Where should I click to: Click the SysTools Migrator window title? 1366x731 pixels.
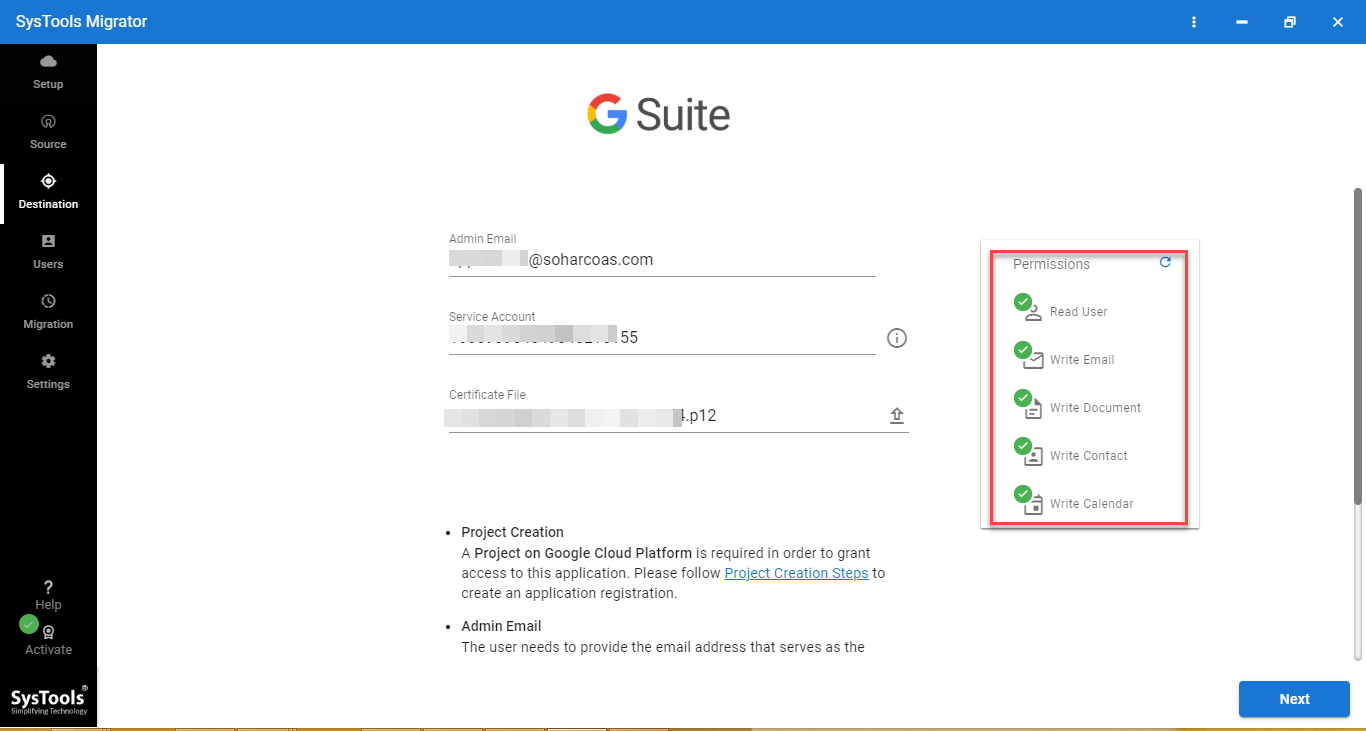pos(81,22)
